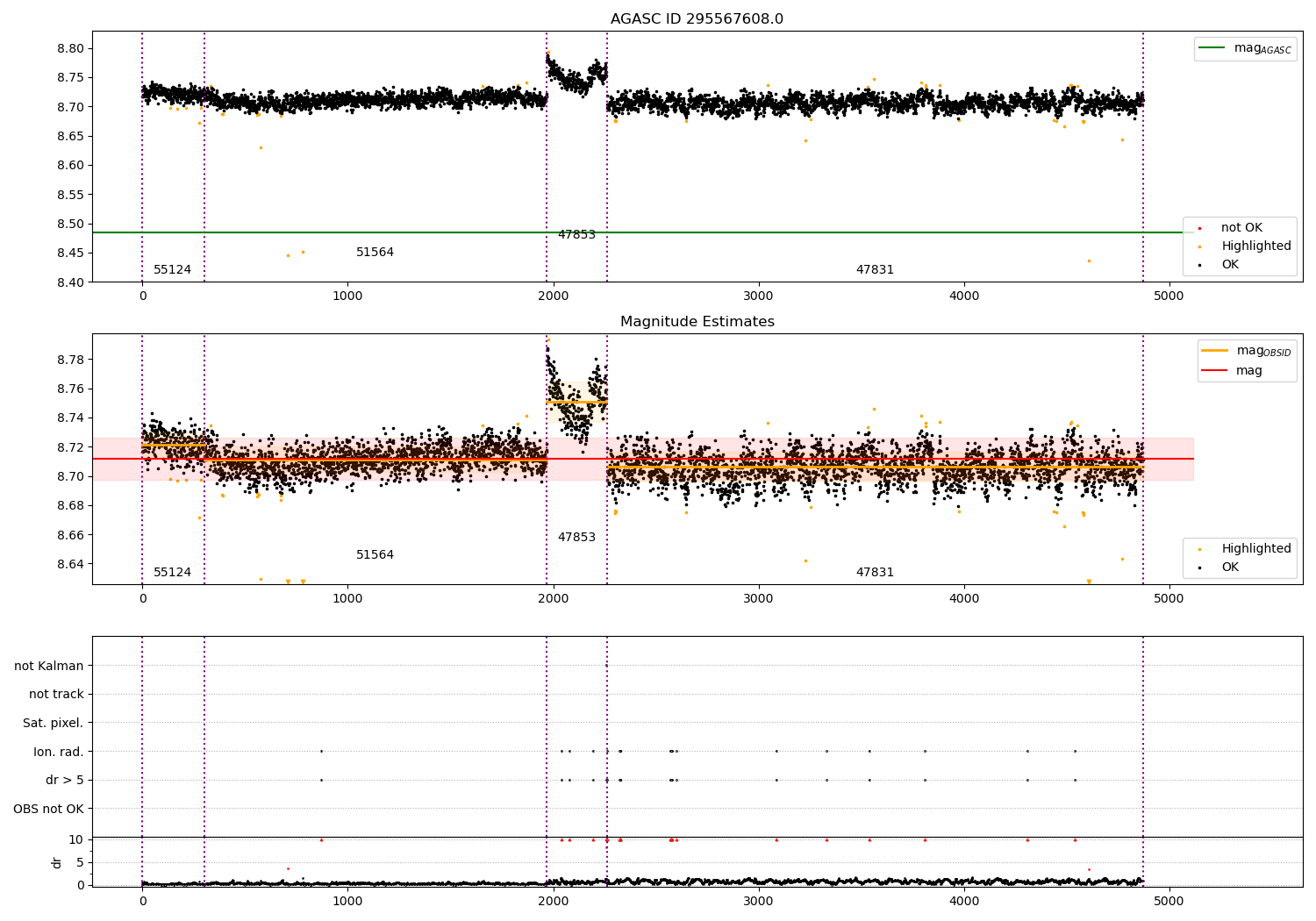Click the 'OBS not OK' row label

(49, 809)
